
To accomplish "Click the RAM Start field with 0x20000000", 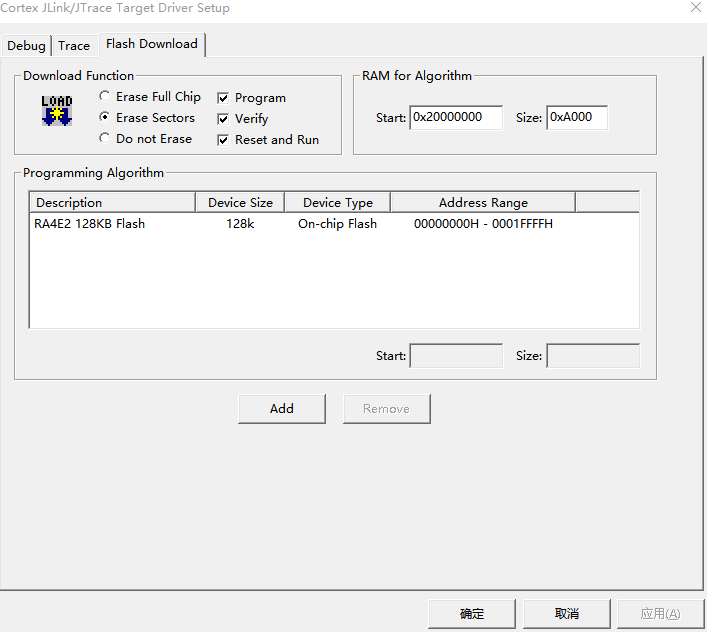I will pos(456,118).
